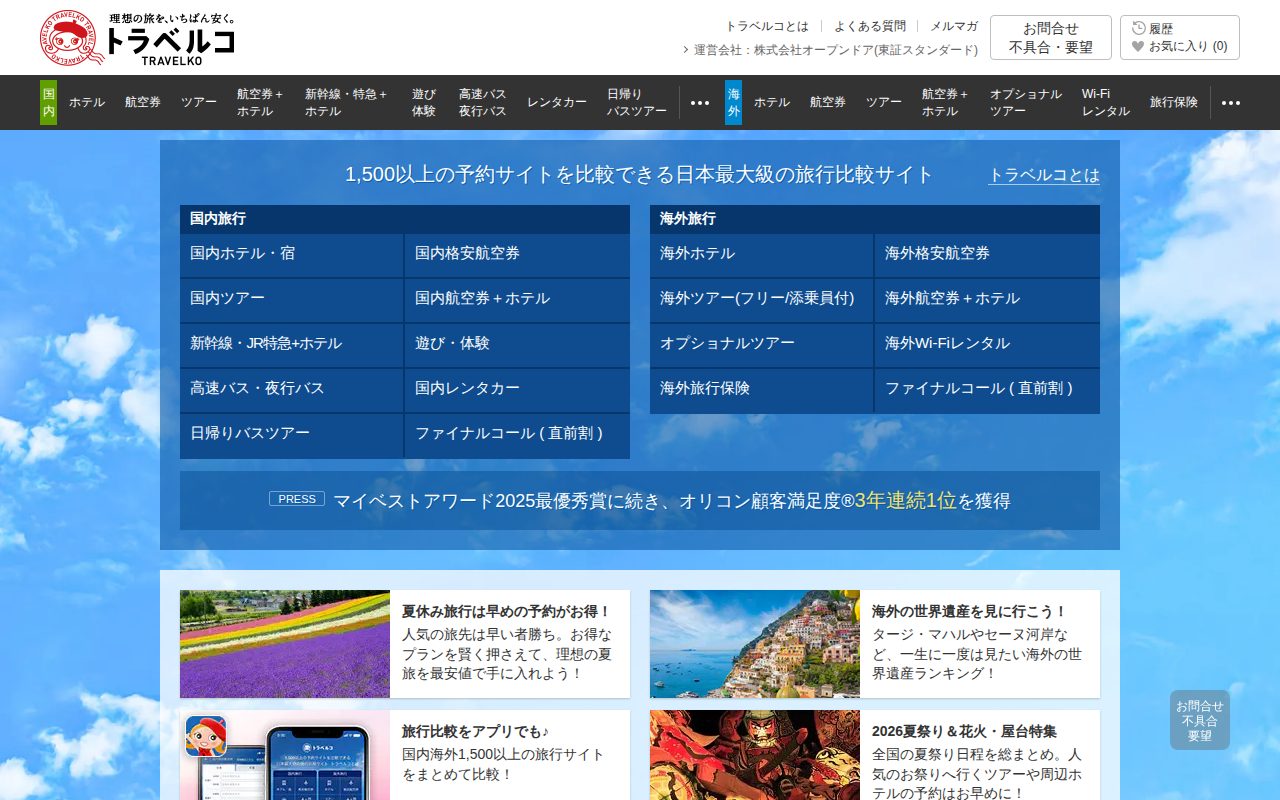The height and width of the screenshot is (800, 1280).
Task: Open the 履歴 history button
Action: point(1153,28)
